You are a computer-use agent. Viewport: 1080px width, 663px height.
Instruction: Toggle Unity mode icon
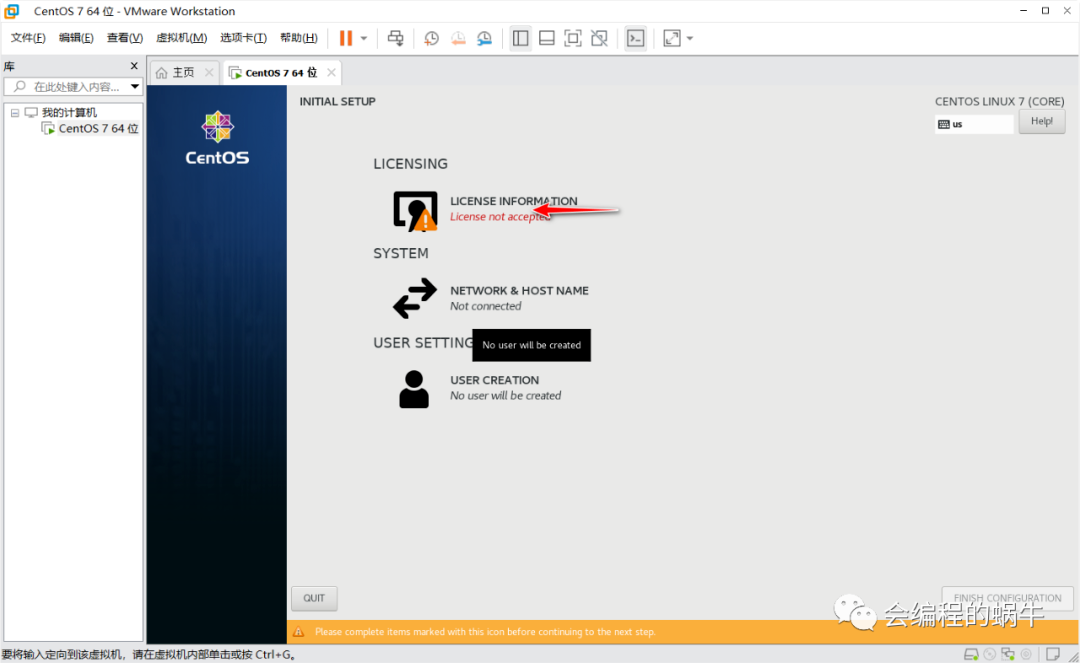coord(599,39)
